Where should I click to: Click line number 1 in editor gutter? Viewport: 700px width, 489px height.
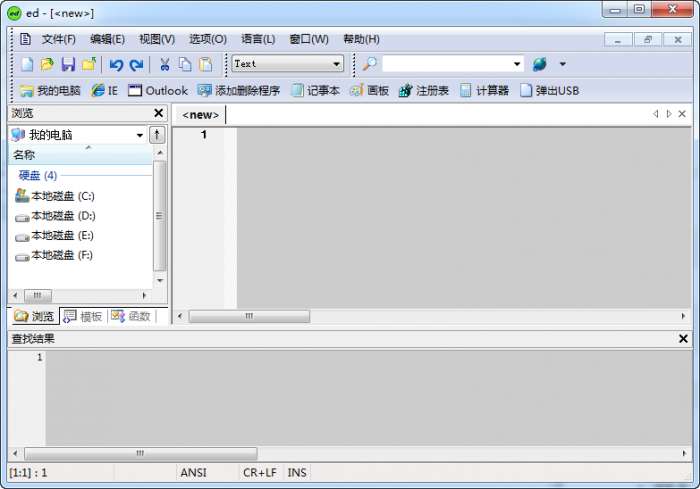pyautogui.click(x=204, y=134)
